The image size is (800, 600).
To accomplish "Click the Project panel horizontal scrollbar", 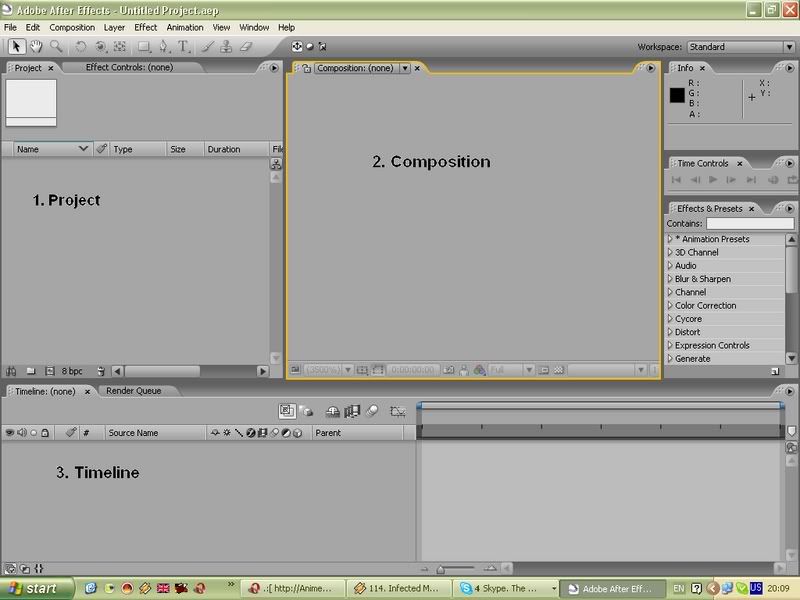I will (162, 371).
